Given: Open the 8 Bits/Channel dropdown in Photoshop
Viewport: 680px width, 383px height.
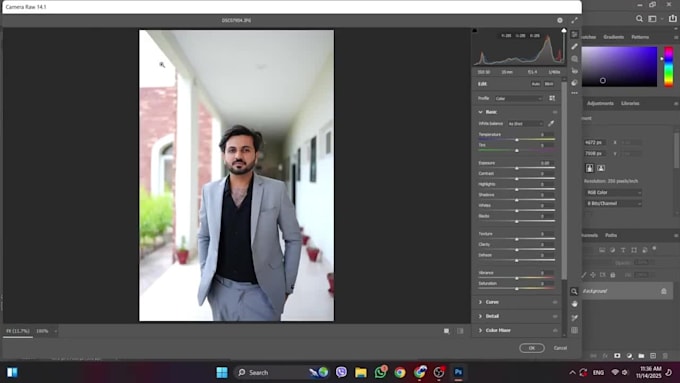Looking at the screenshot, I should pos(613,203).
